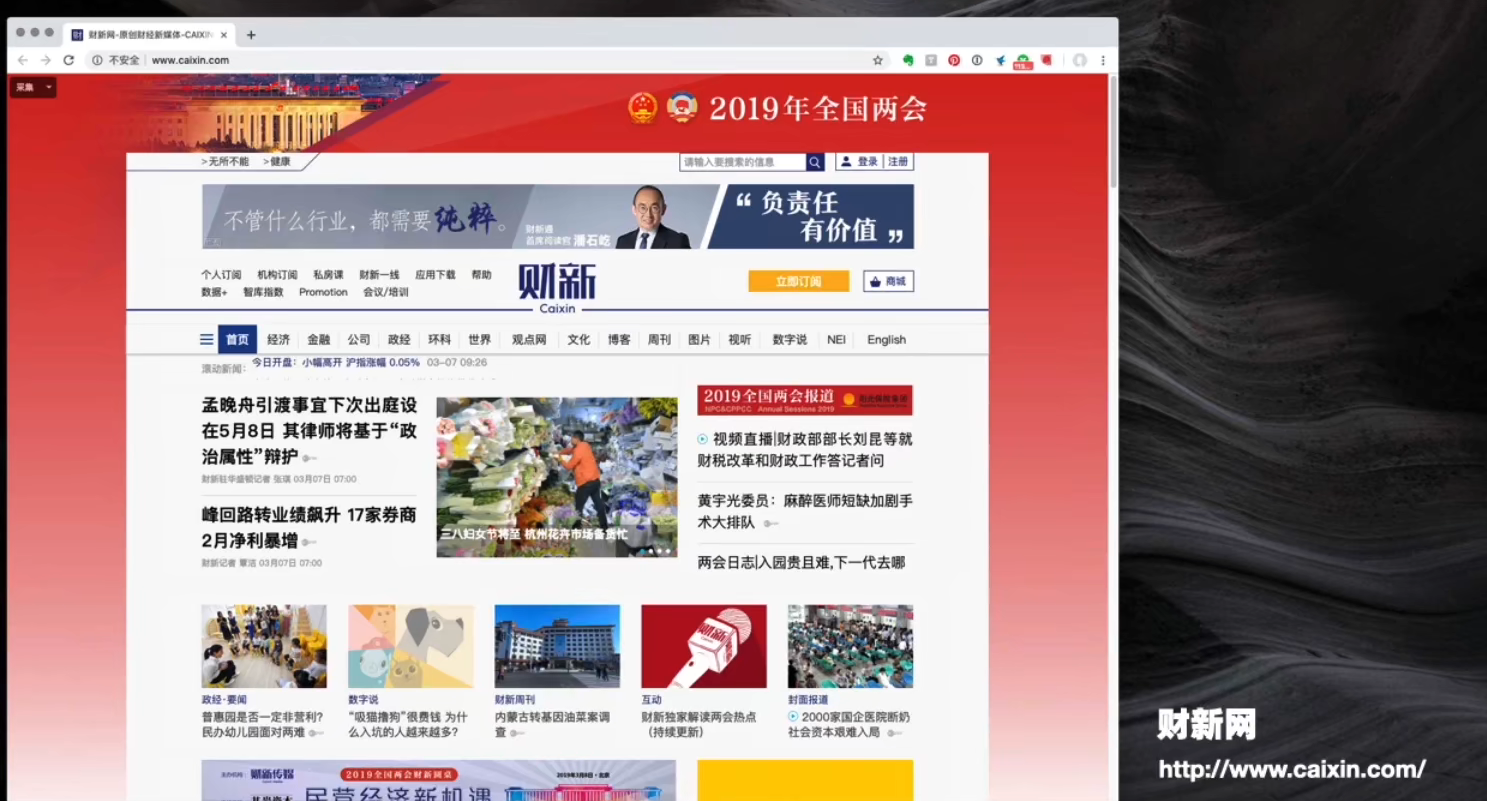Screen dimensions: 1487x801
Task: Click the 不管什么行业 潘石屹 banner ad
Action: [558, 216]
